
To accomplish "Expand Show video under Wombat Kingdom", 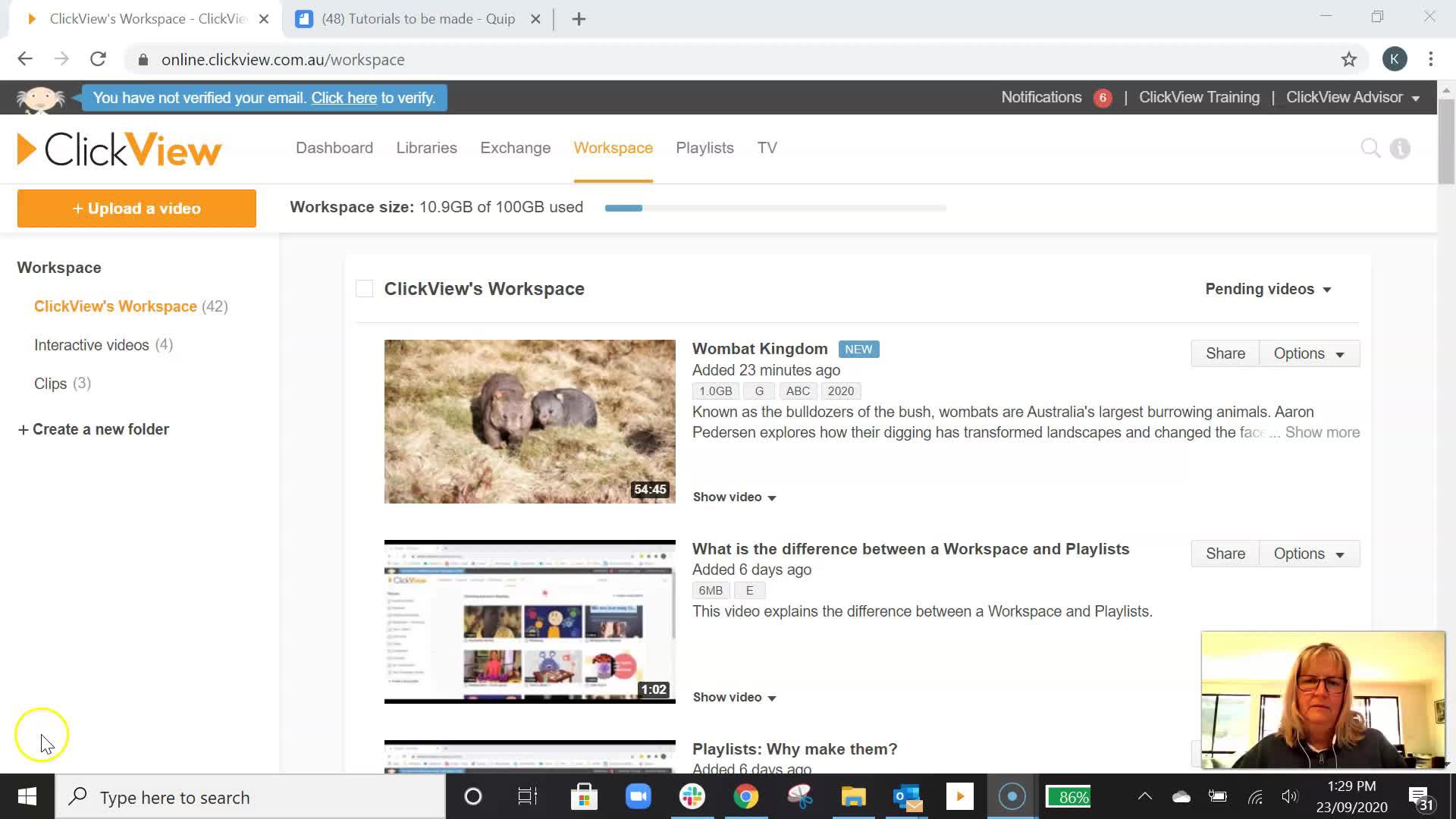I will click(734, 497).
